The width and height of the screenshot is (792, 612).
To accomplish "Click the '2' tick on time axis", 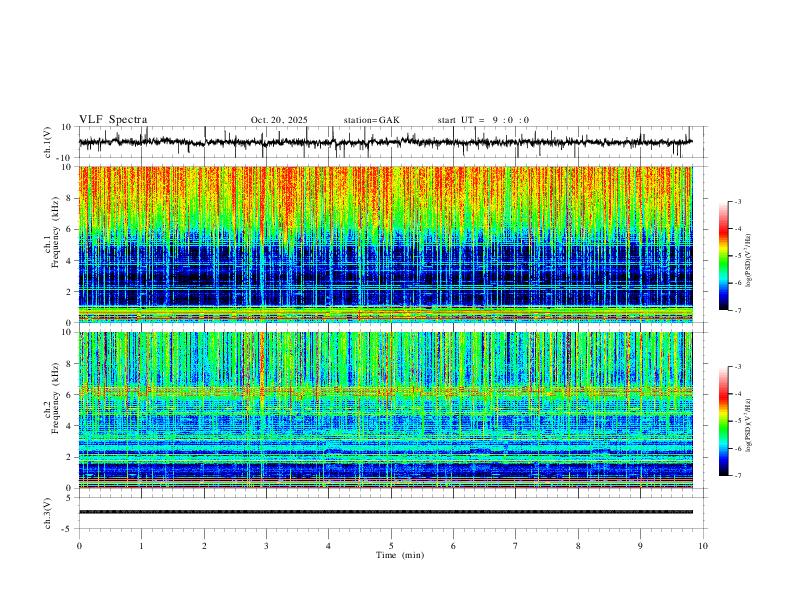I will coord(204,546).
